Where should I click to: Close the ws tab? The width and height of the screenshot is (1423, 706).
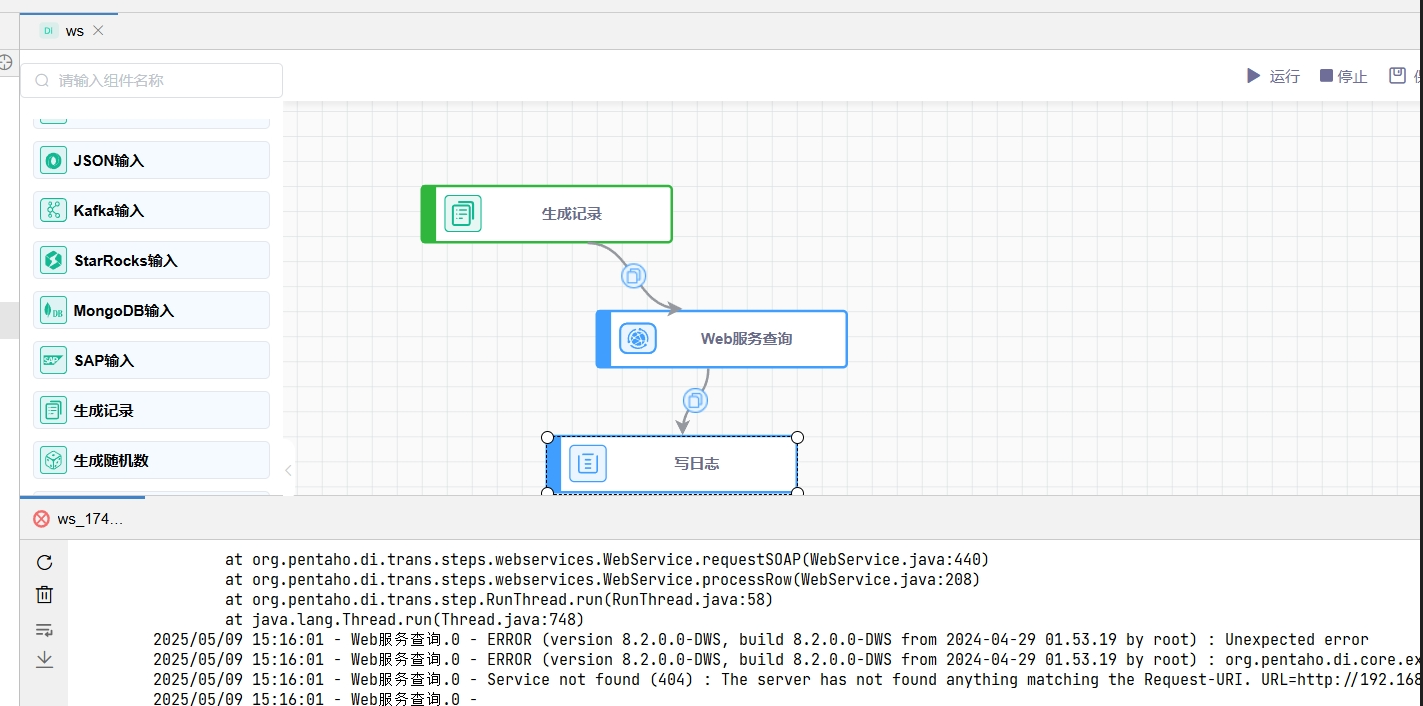coord(98,31)
